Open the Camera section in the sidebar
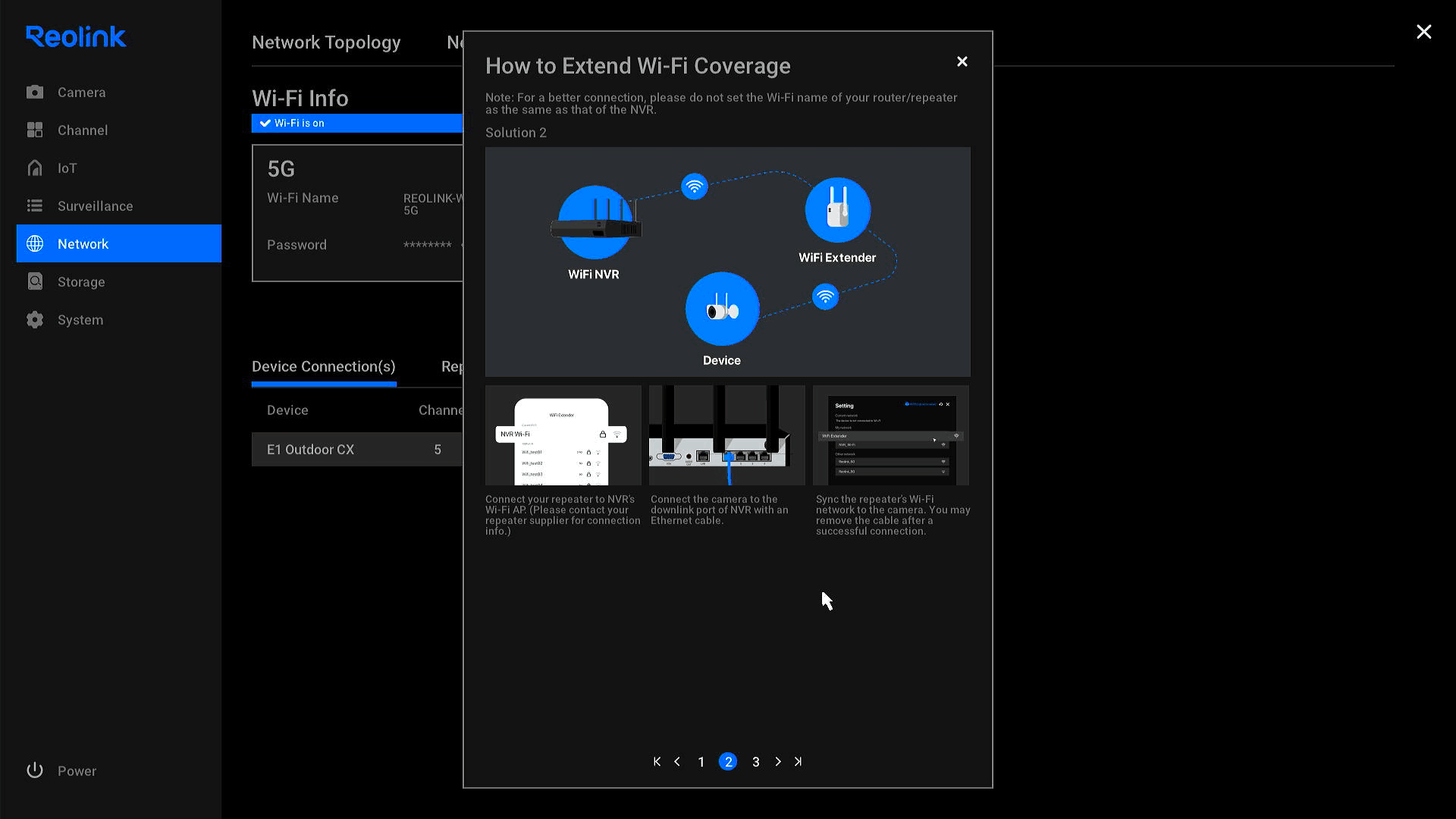The image size is (1456, 819). (x=81, y=92)
